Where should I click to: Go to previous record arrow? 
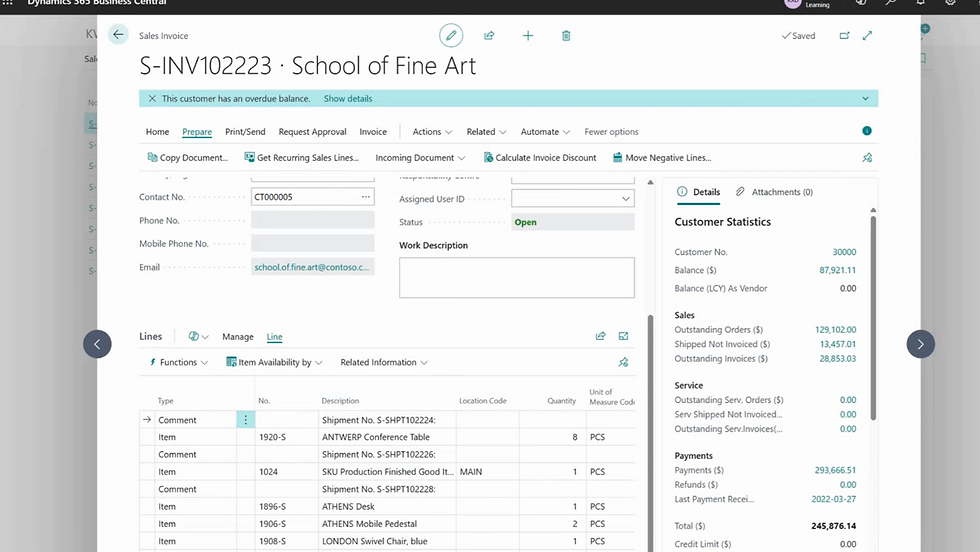[x=98, y=344]
